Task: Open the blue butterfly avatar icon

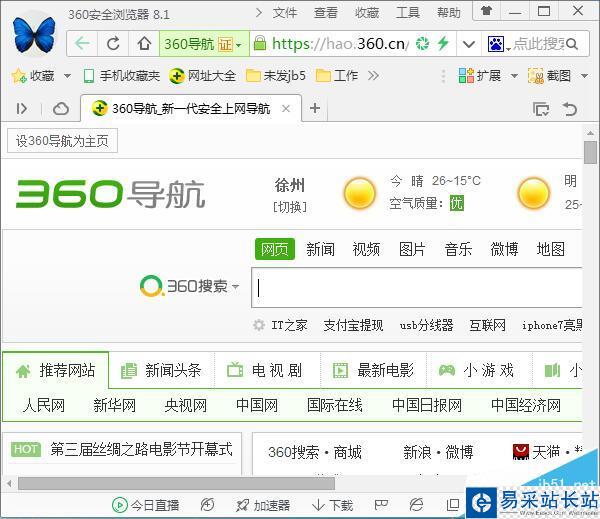Action: 34,34
